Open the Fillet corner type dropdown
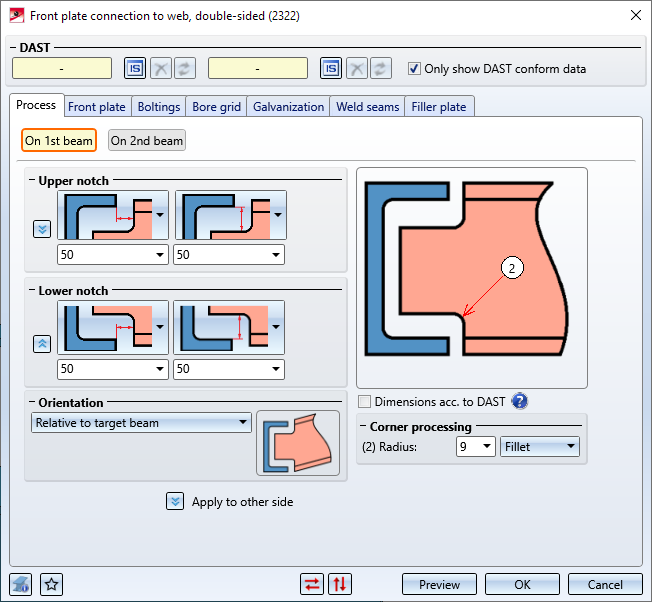Image resolution: width=652 pixels, height=602 pixels. click(540, 447)
